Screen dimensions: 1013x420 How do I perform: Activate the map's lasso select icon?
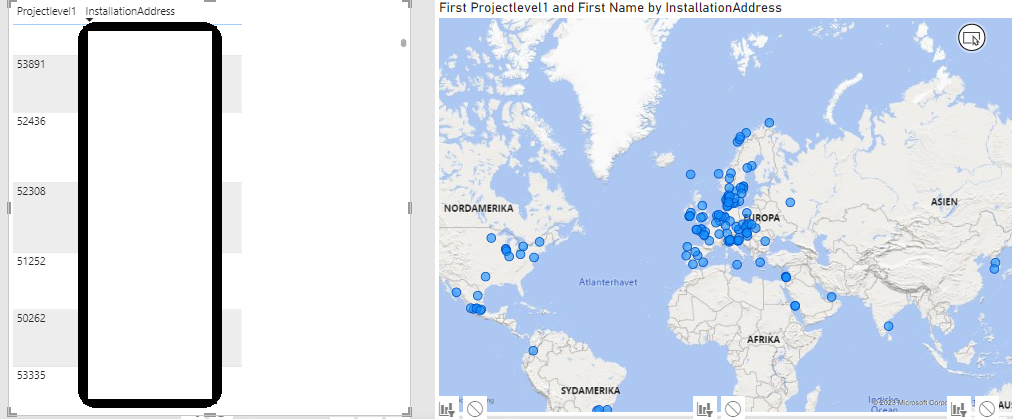(971, 38)
